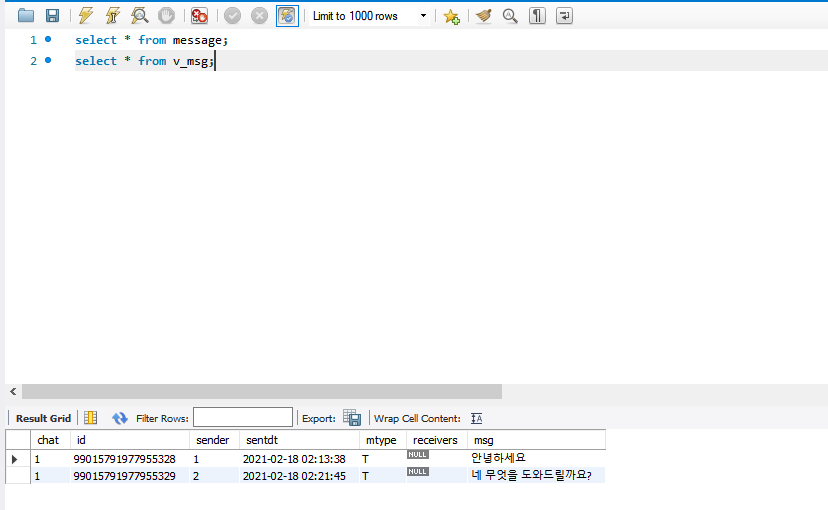The width and height of the screenshot is (828, 510).
Task: Expand the Limit to 1000 rows dropdown
Action: click(x=423, y=16)
